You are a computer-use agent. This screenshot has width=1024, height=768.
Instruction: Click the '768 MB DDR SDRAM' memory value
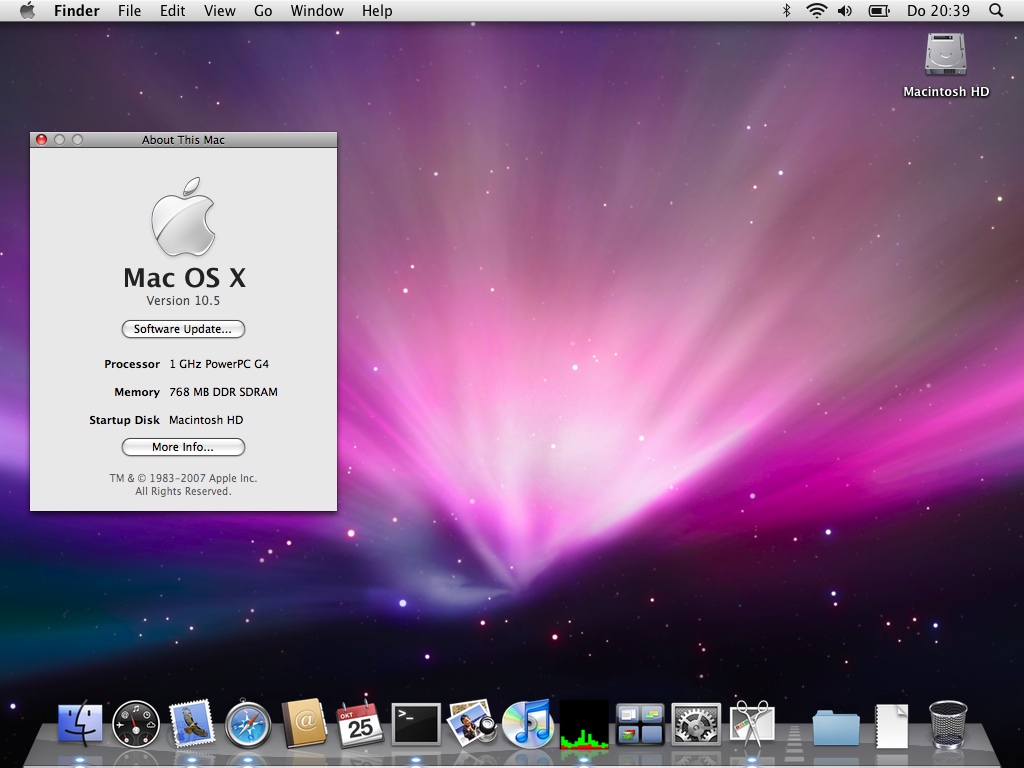tap(223, 392)
